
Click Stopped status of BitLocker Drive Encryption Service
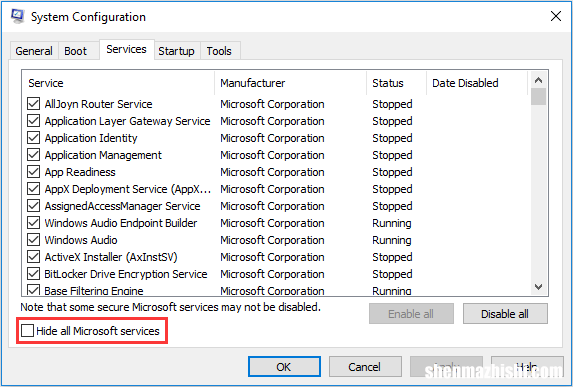(x=392, y=274)
